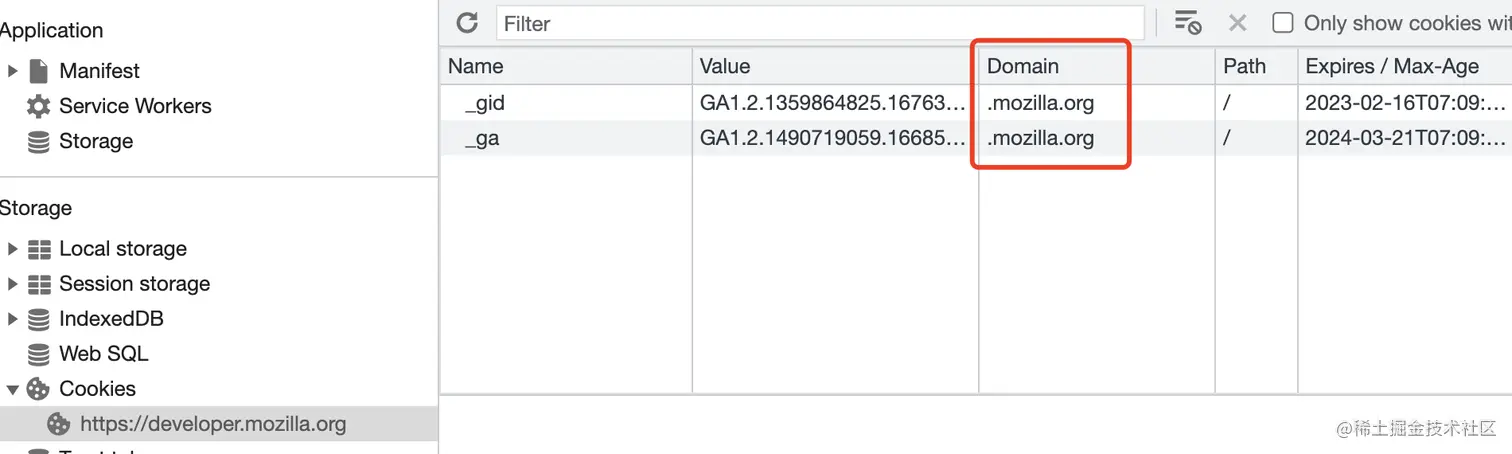Expand the Session storage arrow
The height and width of the screenshot is (454, 1512).
pos(13,284)
